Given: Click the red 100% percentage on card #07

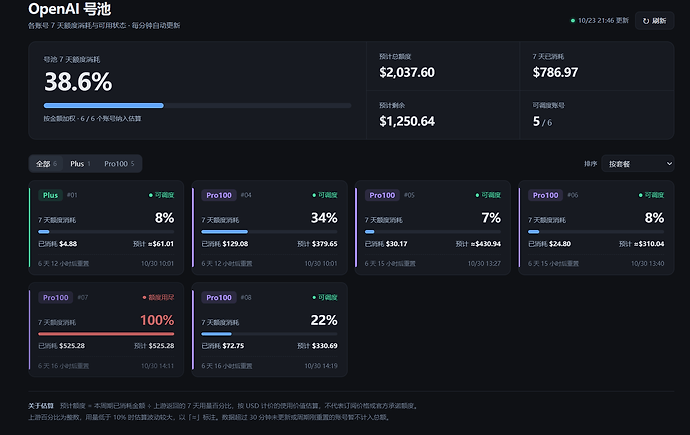Looking at the screenshot, I should [157, 321].
